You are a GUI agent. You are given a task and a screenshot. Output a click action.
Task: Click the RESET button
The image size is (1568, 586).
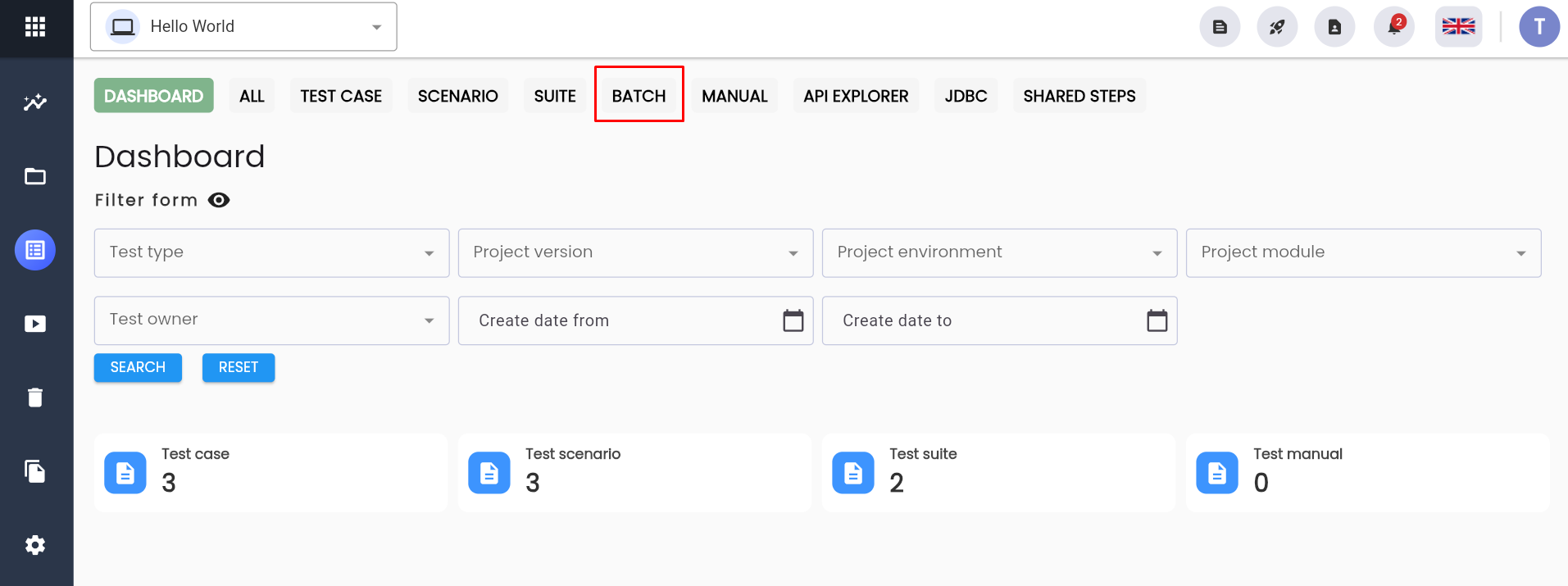tap(239, 367)
